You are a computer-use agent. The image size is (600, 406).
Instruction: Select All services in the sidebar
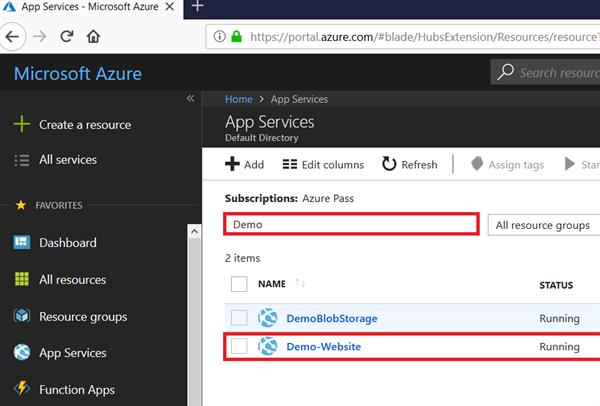click(67, 160)
